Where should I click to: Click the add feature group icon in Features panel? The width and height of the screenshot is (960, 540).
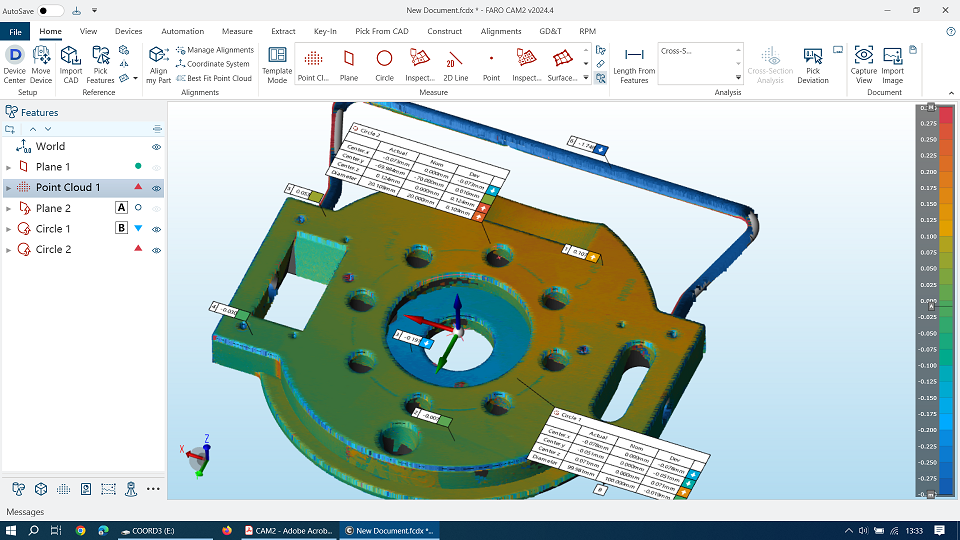point(10,129)
